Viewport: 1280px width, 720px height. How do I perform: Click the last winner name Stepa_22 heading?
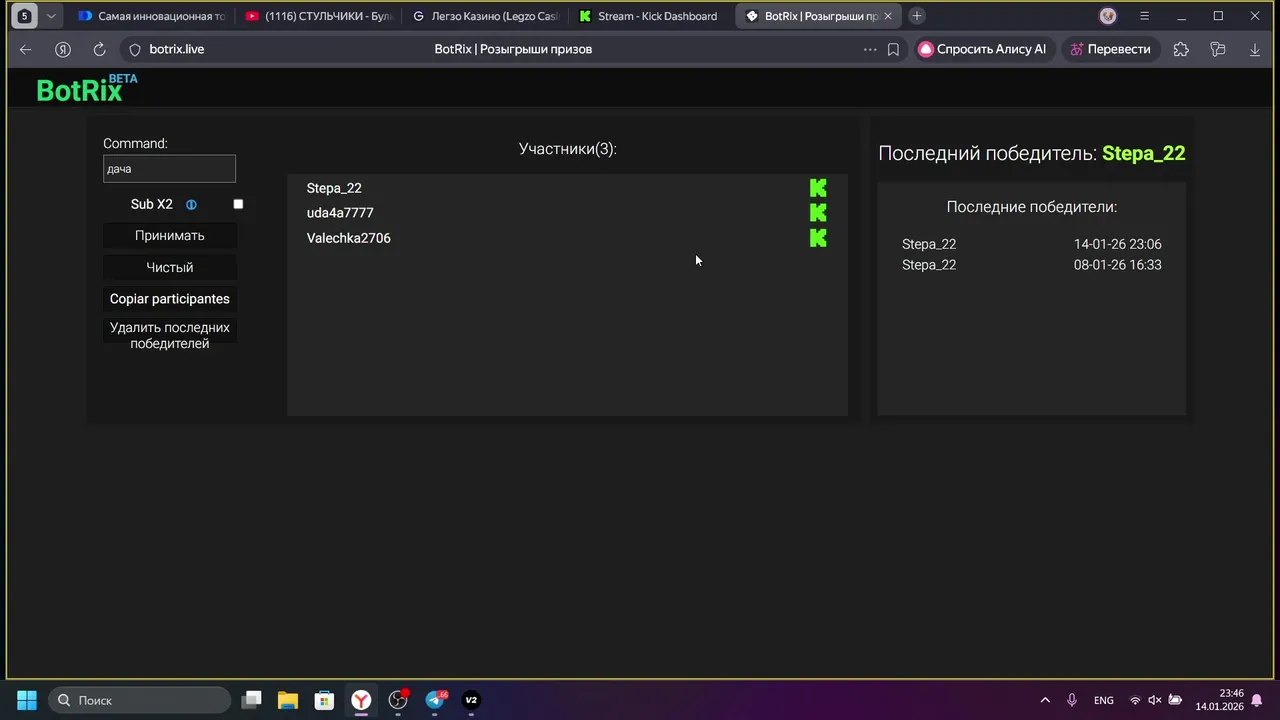pos(1143,153)
